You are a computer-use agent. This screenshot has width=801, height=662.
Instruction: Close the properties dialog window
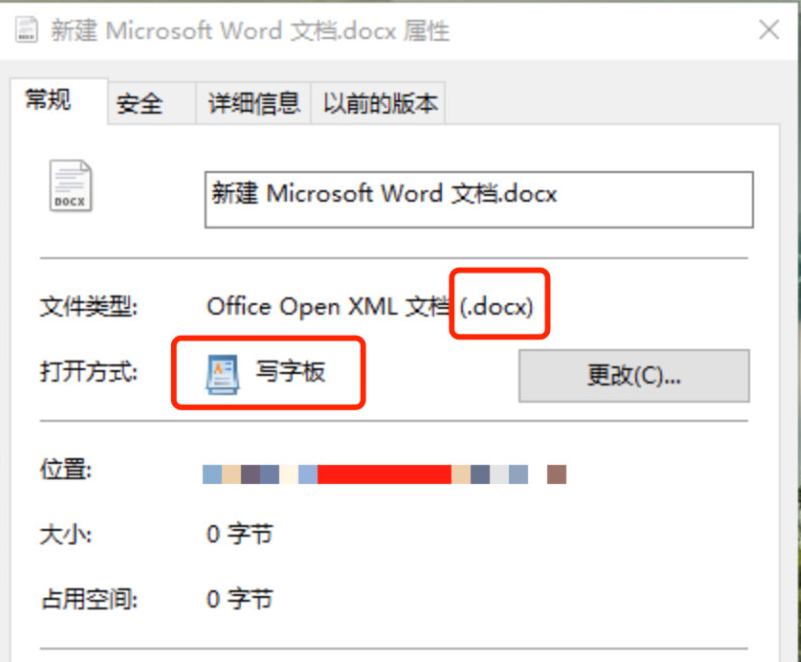(769, 30)
